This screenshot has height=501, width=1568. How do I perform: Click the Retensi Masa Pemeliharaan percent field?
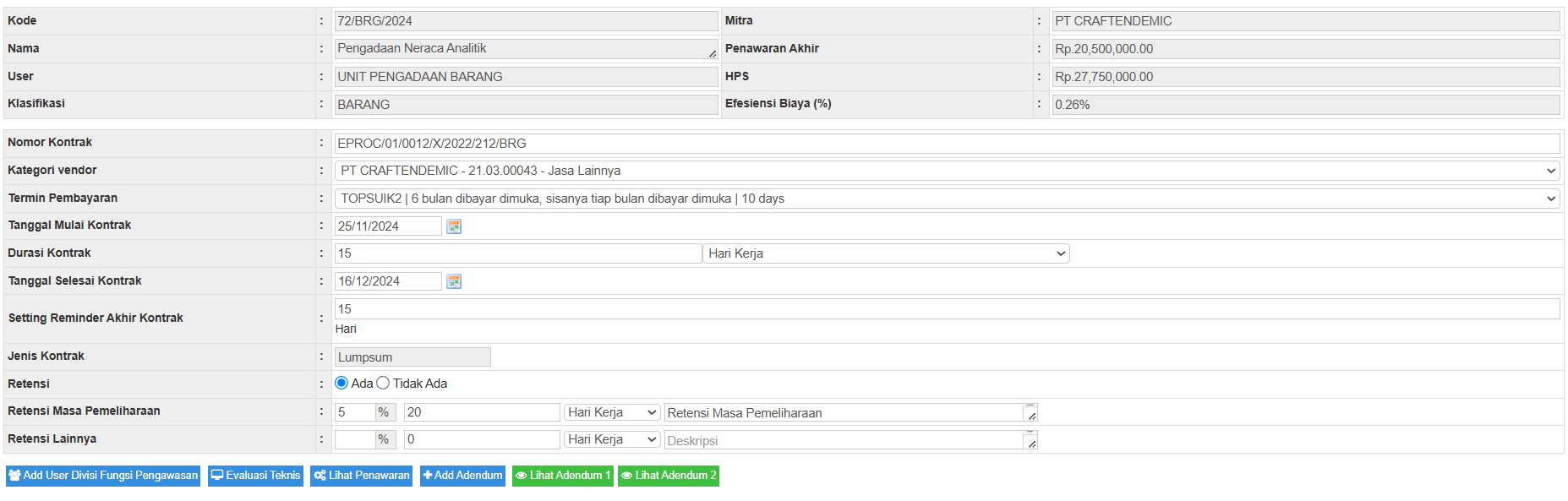pyautogui.click(x=354, y=412)
